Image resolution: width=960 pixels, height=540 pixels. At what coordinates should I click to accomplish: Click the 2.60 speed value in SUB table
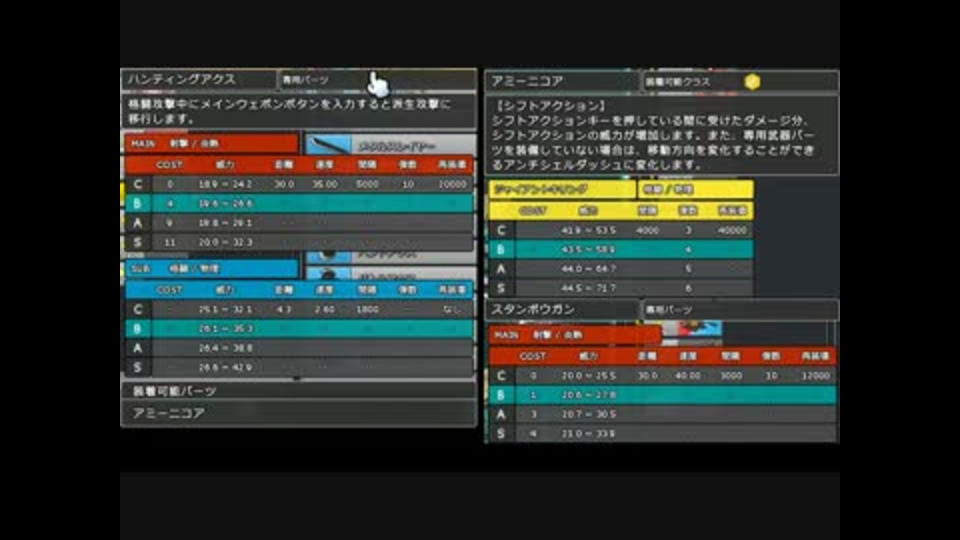tap(324, 309)
